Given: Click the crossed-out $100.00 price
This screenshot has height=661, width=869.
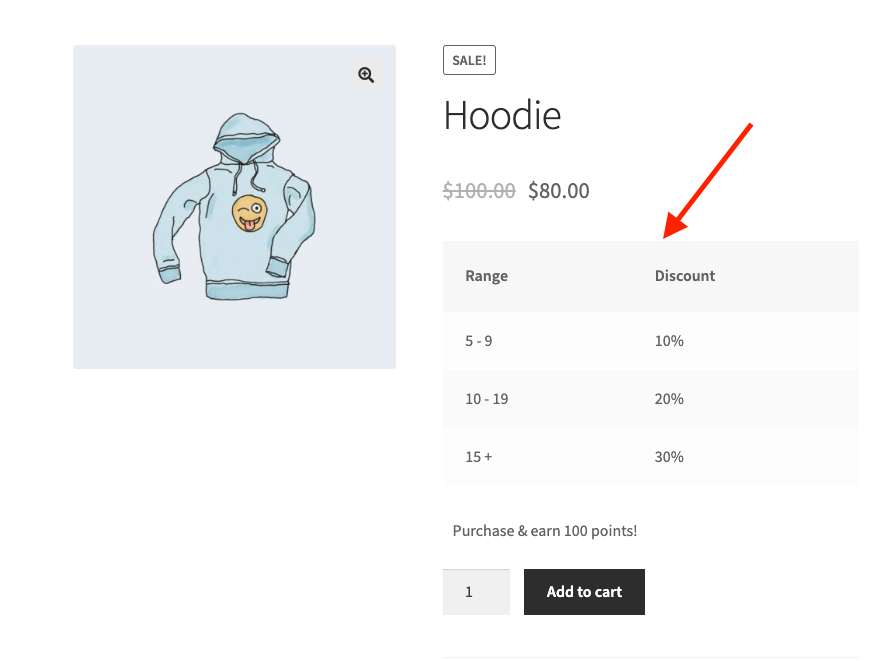Looking at the screenshot, I should pos(479,190).
